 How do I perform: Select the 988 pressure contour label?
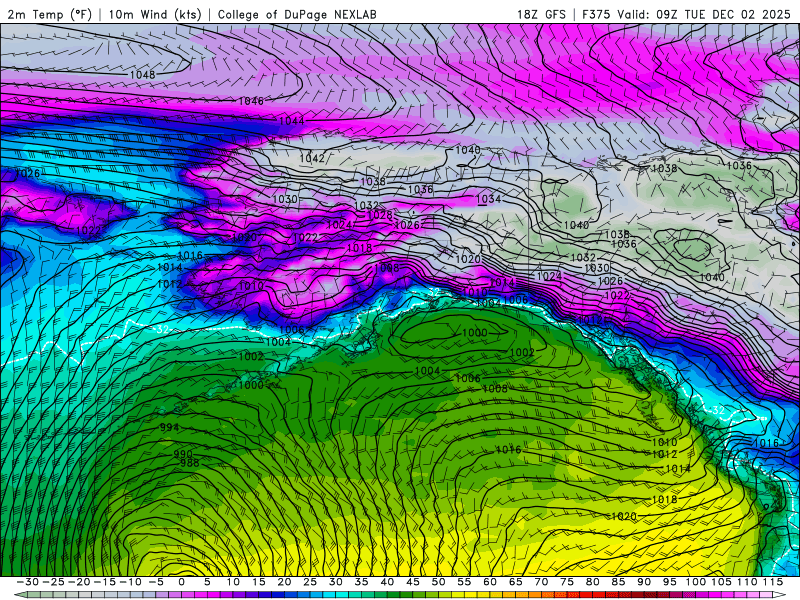[x=190, y=463]
